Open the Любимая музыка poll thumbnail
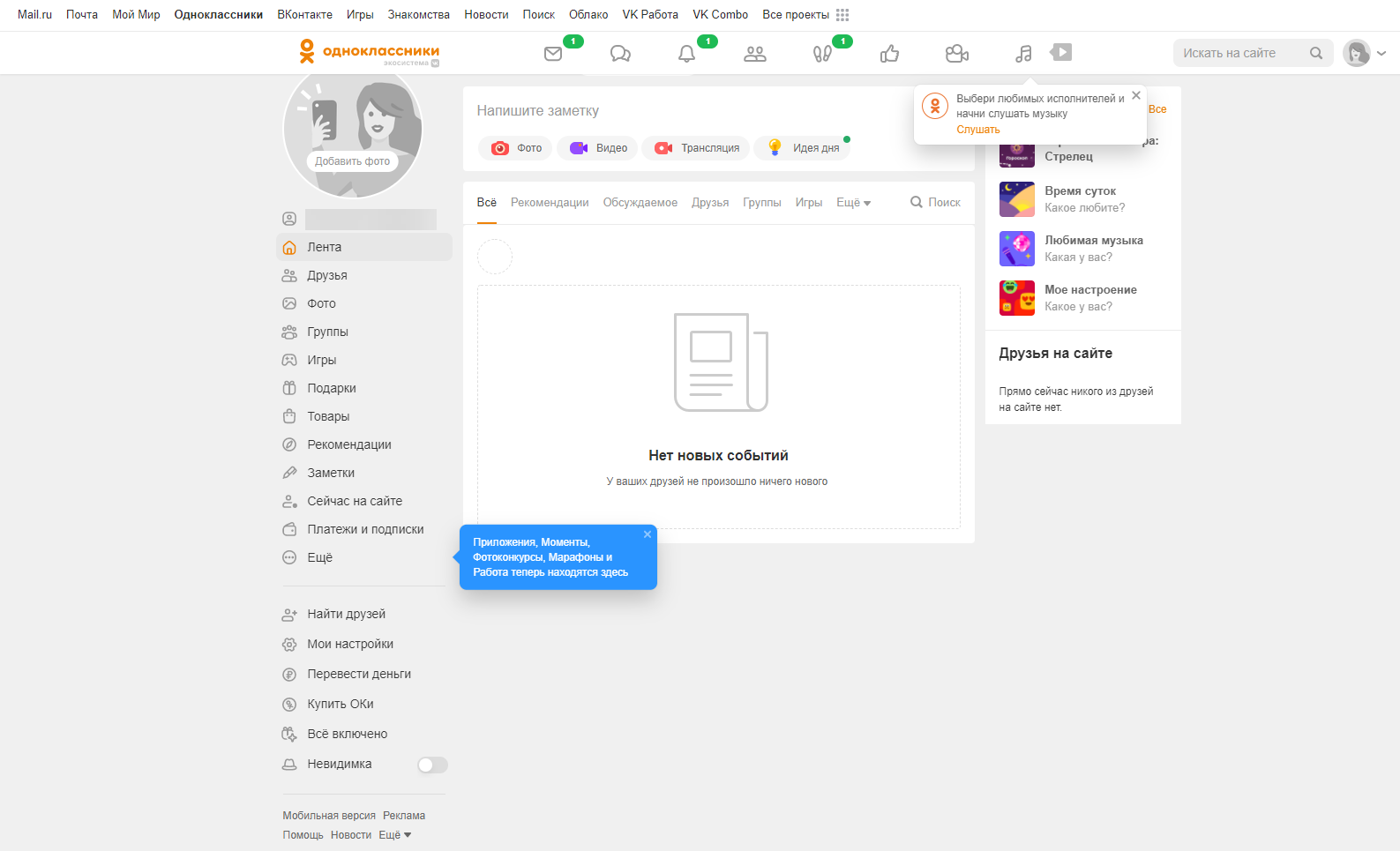Image resolution: width=1400 pixels, height=851 pixels. coord(1017,249)
